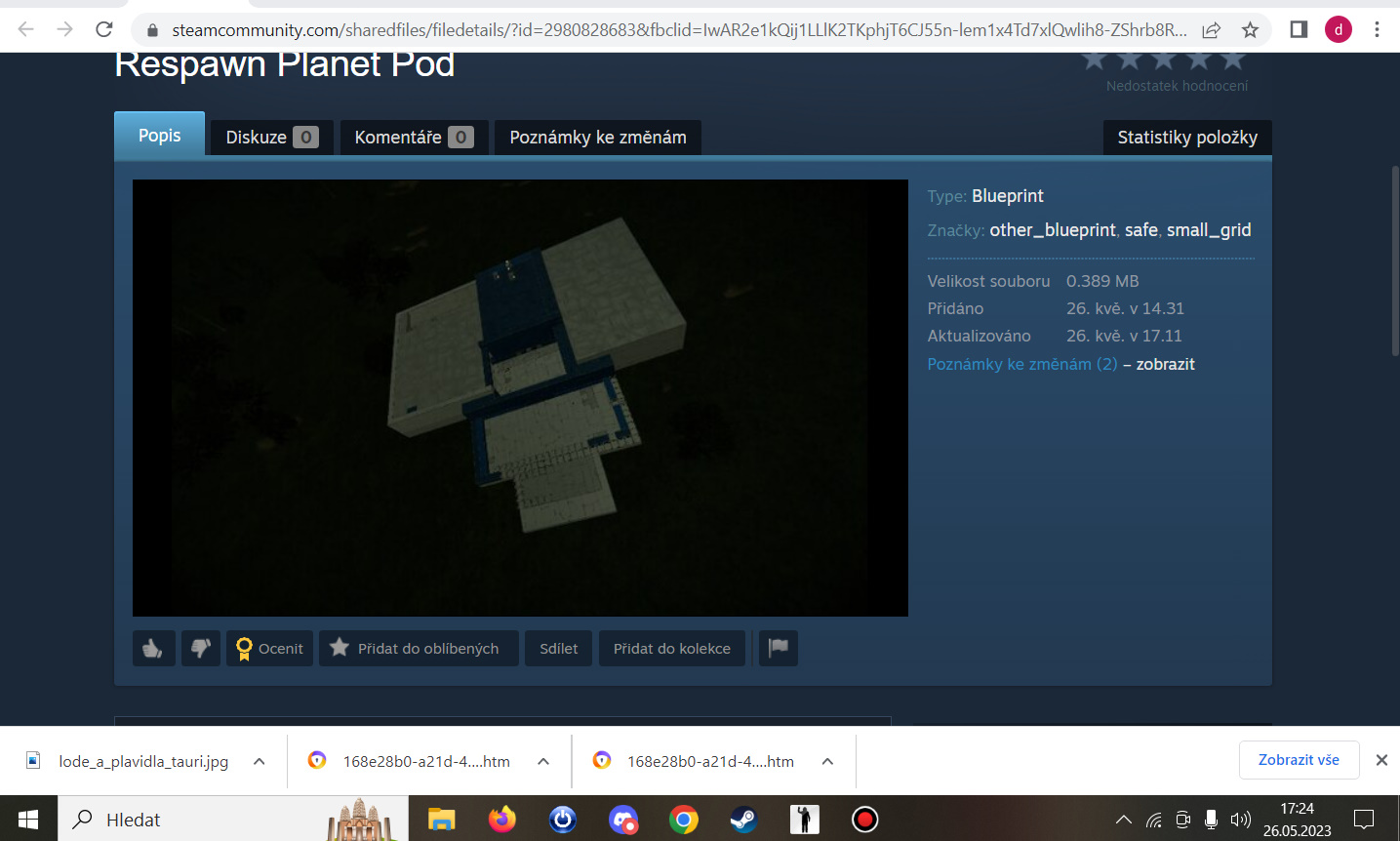The height and width of the screenshot is (841, 1400).
Task: Click the thumbs up rate icon
Action: point(153,649)
